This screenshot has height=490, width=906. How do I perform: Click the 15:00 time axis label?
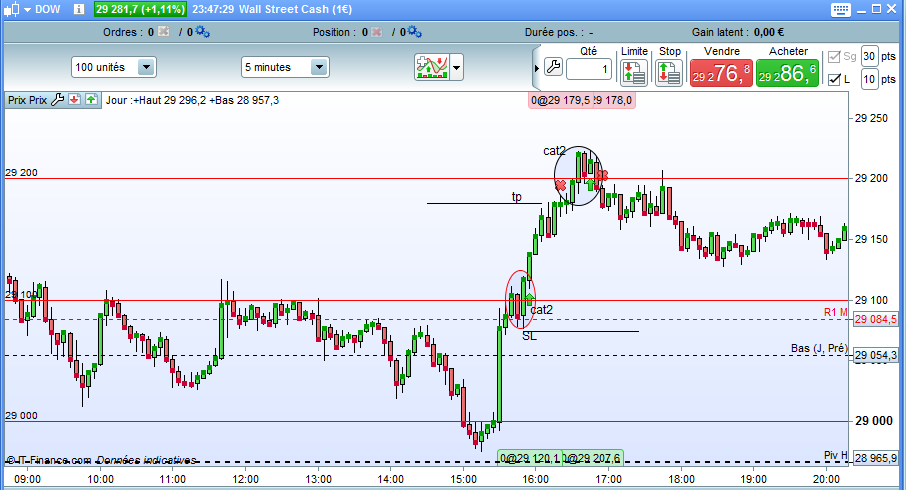pyautogui.click(x=463, y=479)
